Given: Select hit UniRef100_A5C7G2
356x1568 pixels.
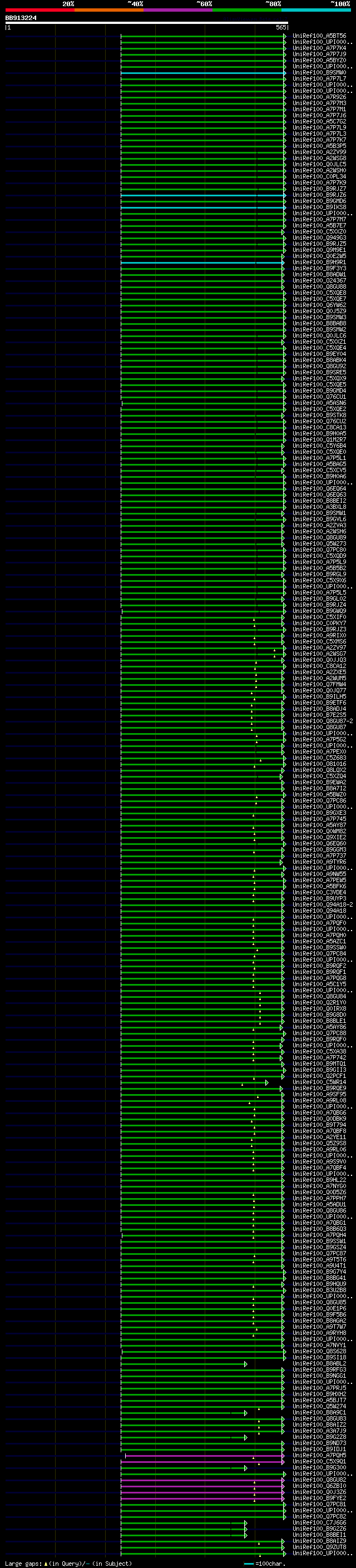Looking at the screenshot, I should tap(319, 122).
